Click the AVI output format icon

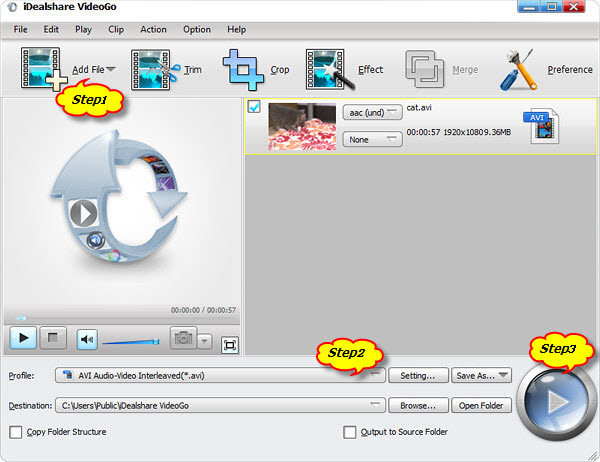pyautogui.click(x=542, y=126)
